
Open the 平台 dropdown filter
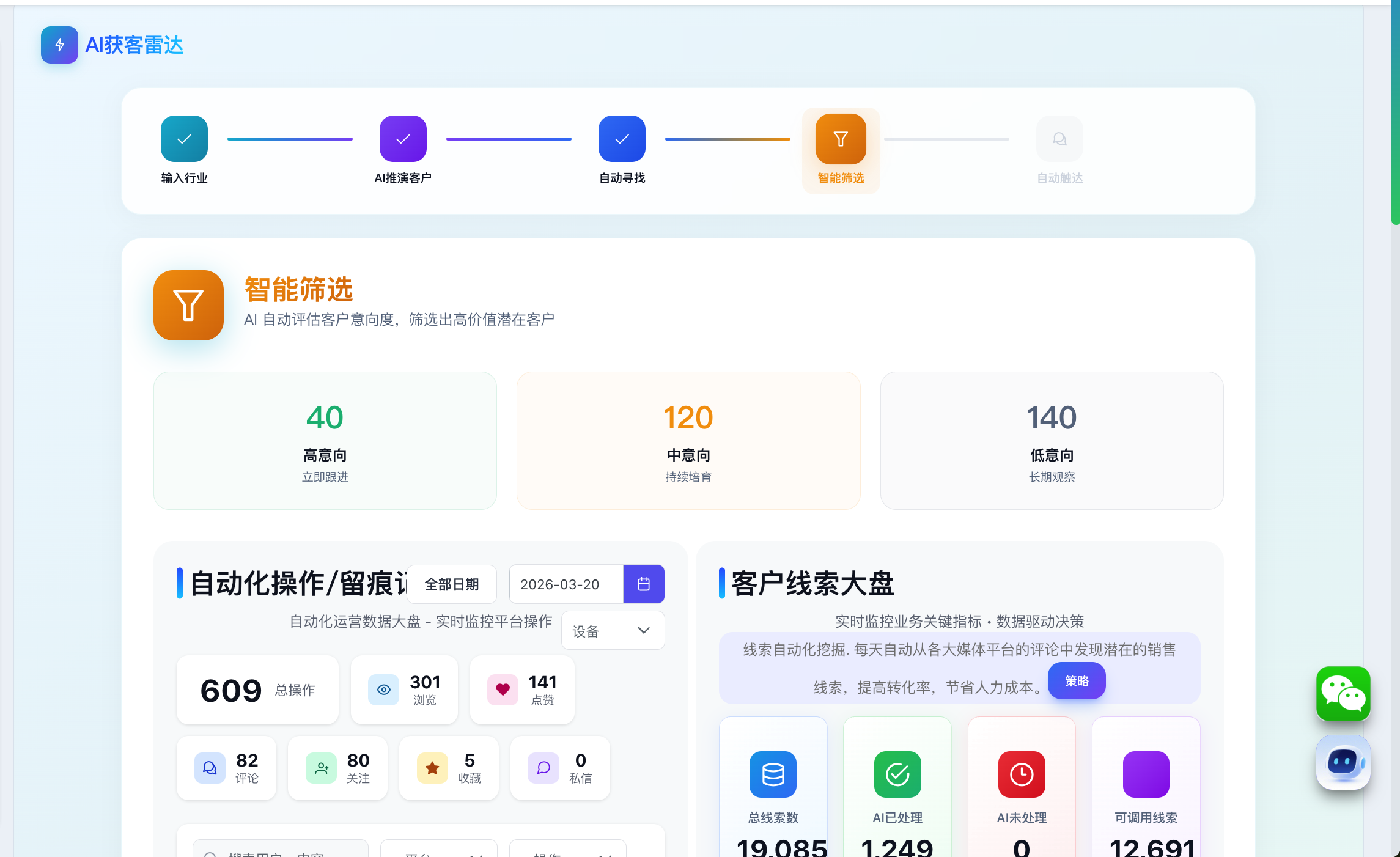(x=439, y=851)
